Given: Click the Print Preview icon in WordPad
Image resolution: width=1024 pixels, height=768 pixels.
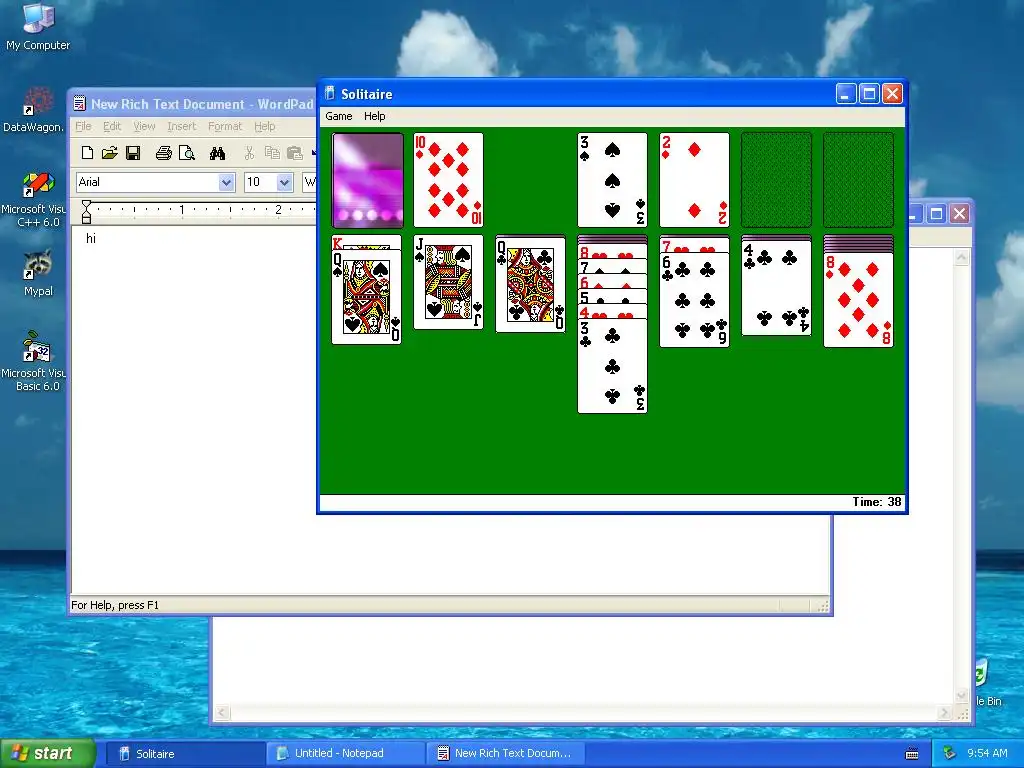Looking at the screenshot, I should point(187,153).
